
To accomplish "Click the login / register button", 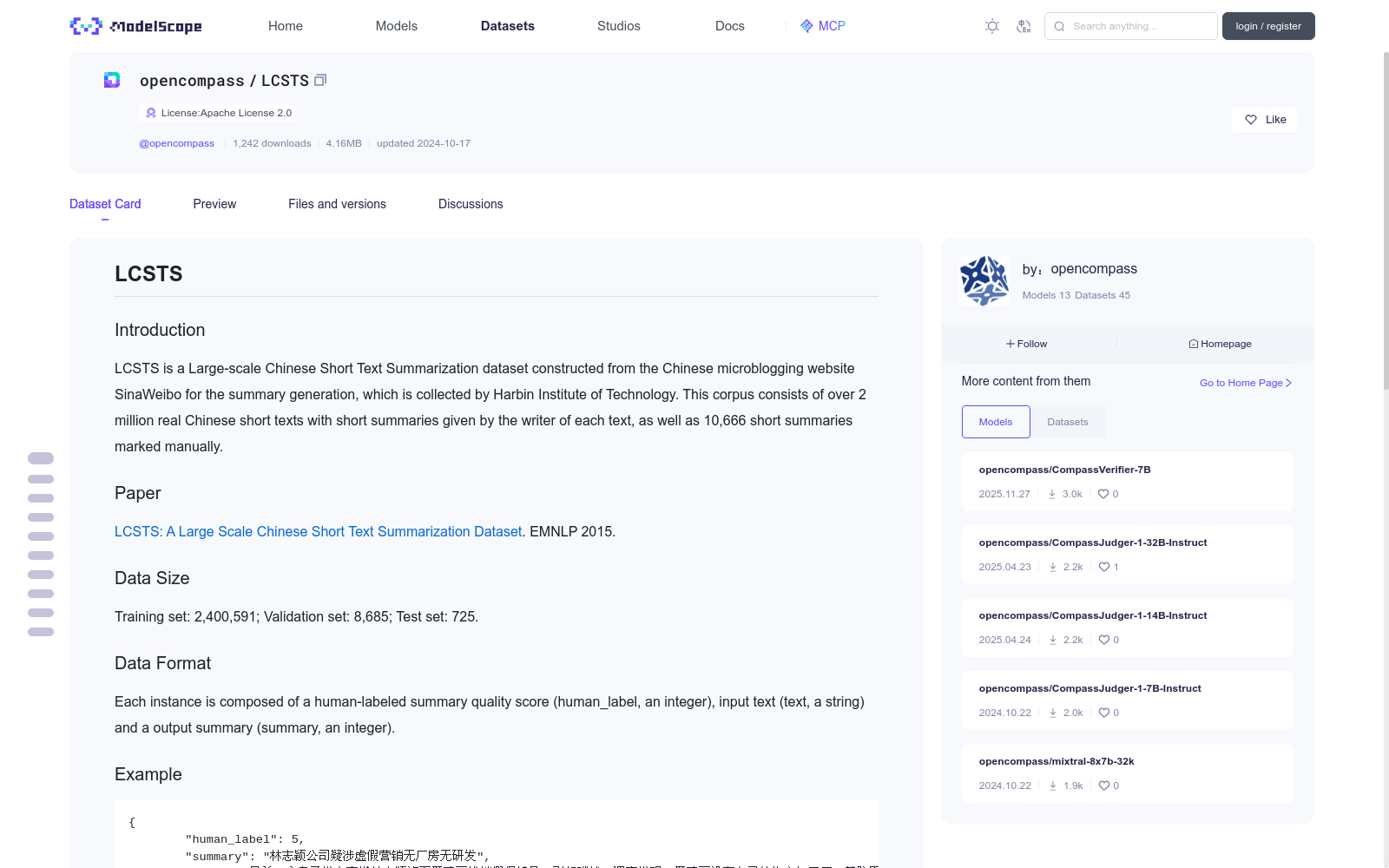I will point(1268,26).
